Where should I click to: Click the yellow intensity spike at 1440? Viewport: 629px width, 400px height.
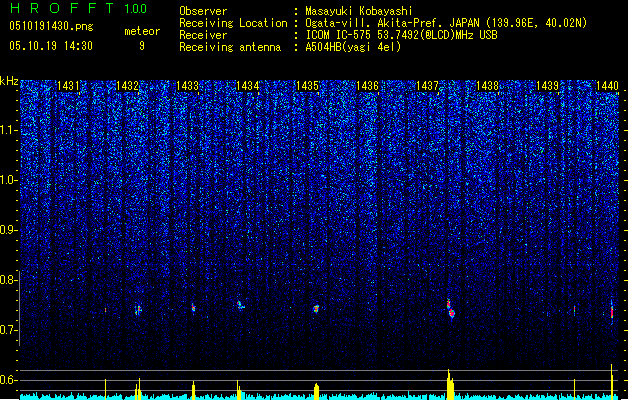pyautogui.click(x=612, y=382)
